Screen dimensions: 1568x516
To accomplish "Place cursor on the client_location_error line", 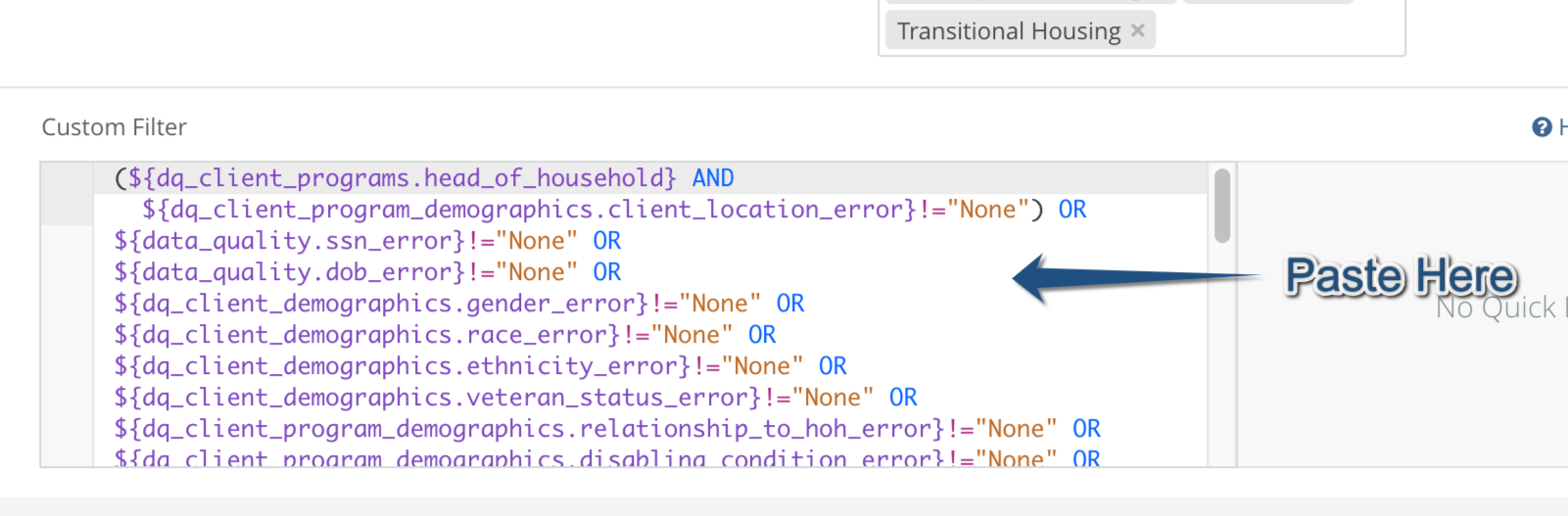I will pos(614,210).
